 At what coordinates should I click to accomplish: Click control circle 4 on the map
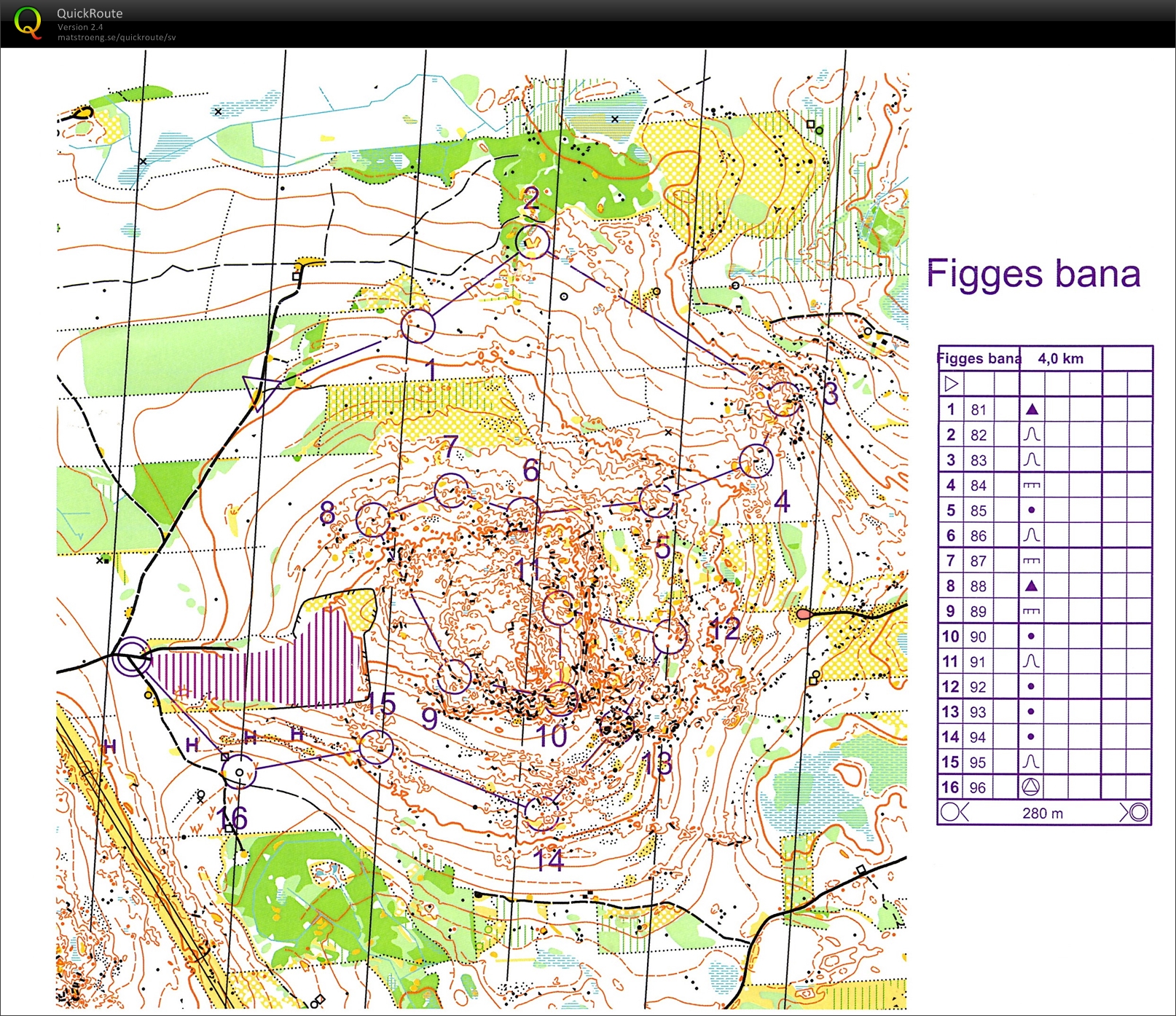756,461
